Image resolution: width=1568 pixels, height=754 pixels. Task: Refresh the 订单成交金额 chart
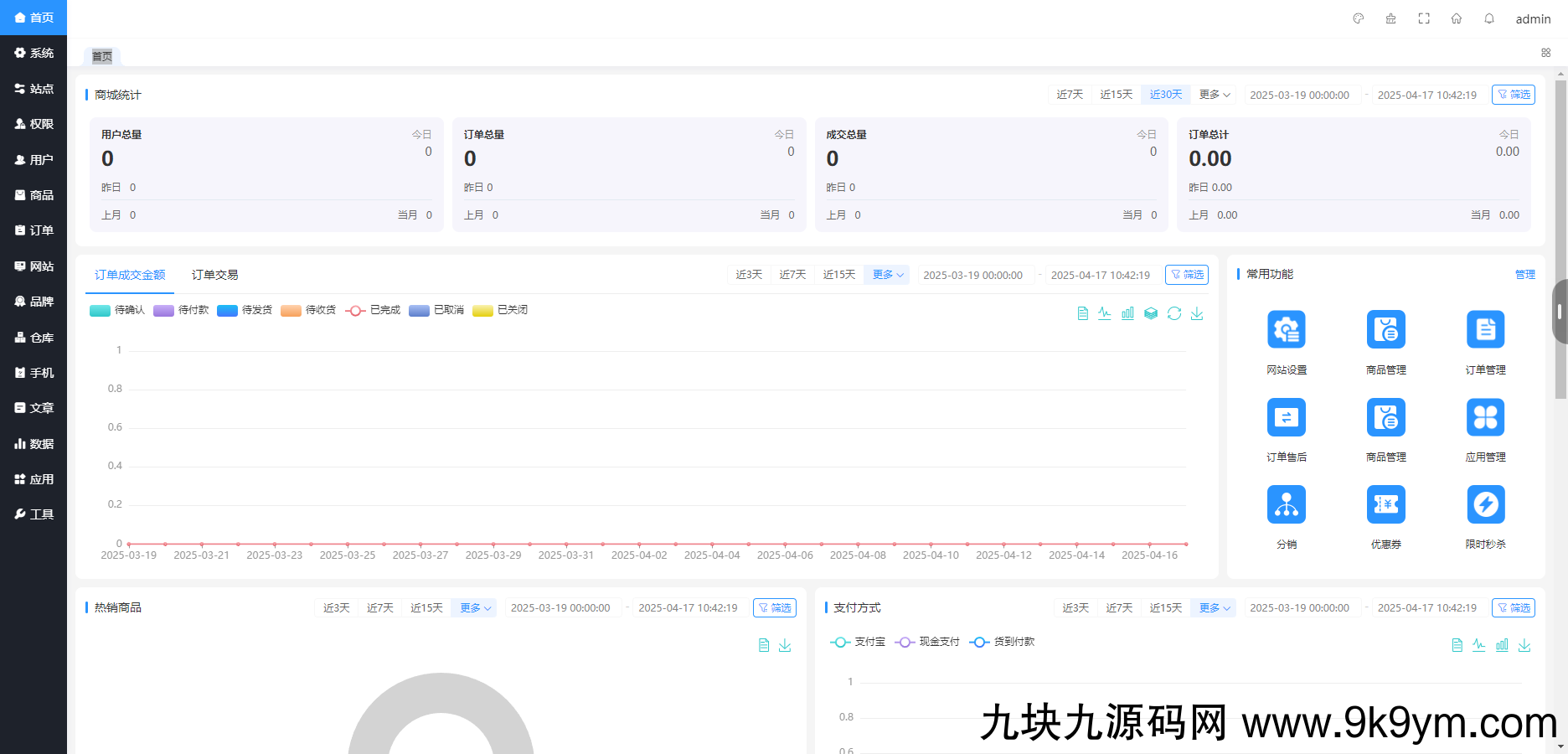pos(1174,312)
